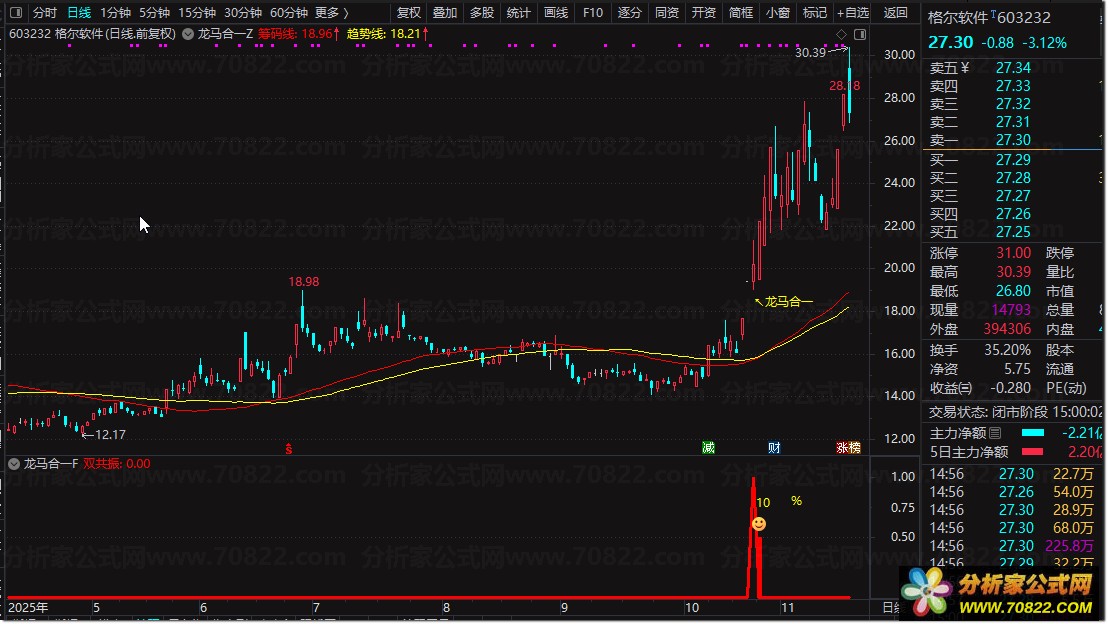Click the diamond icon above chart
The height and width of the screenshot is (624, 1109).
841,35
